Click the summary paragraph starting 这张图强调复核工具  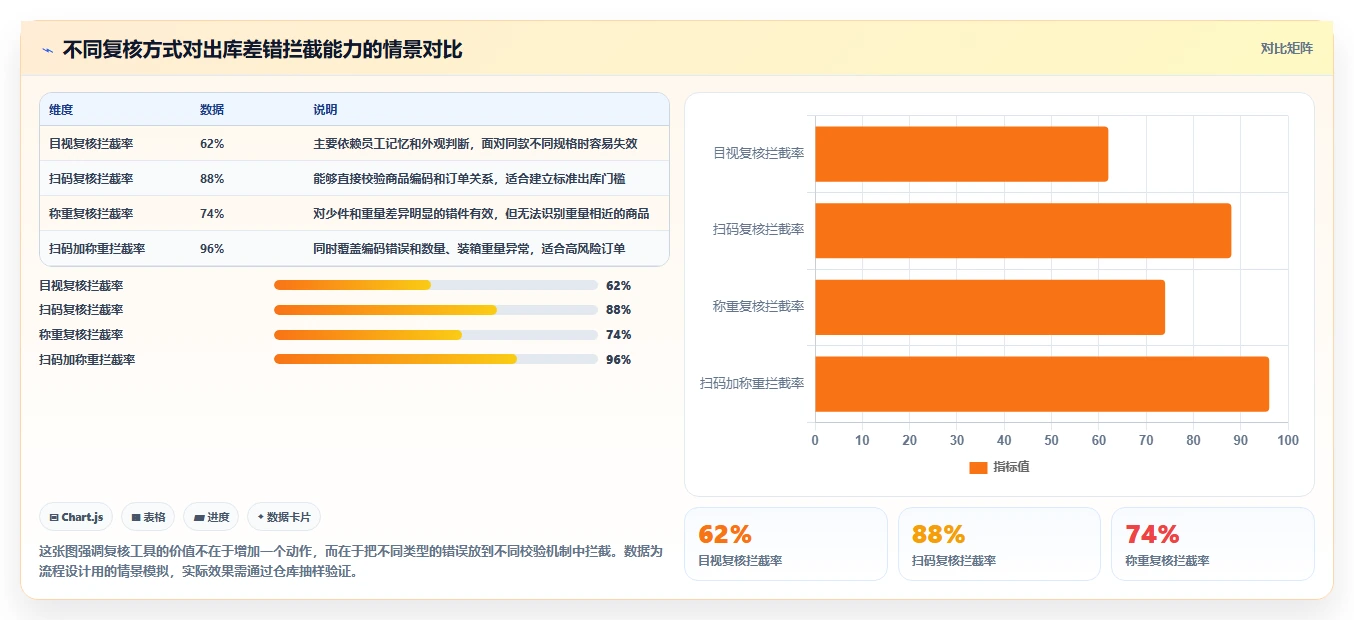tap(351, 562)
